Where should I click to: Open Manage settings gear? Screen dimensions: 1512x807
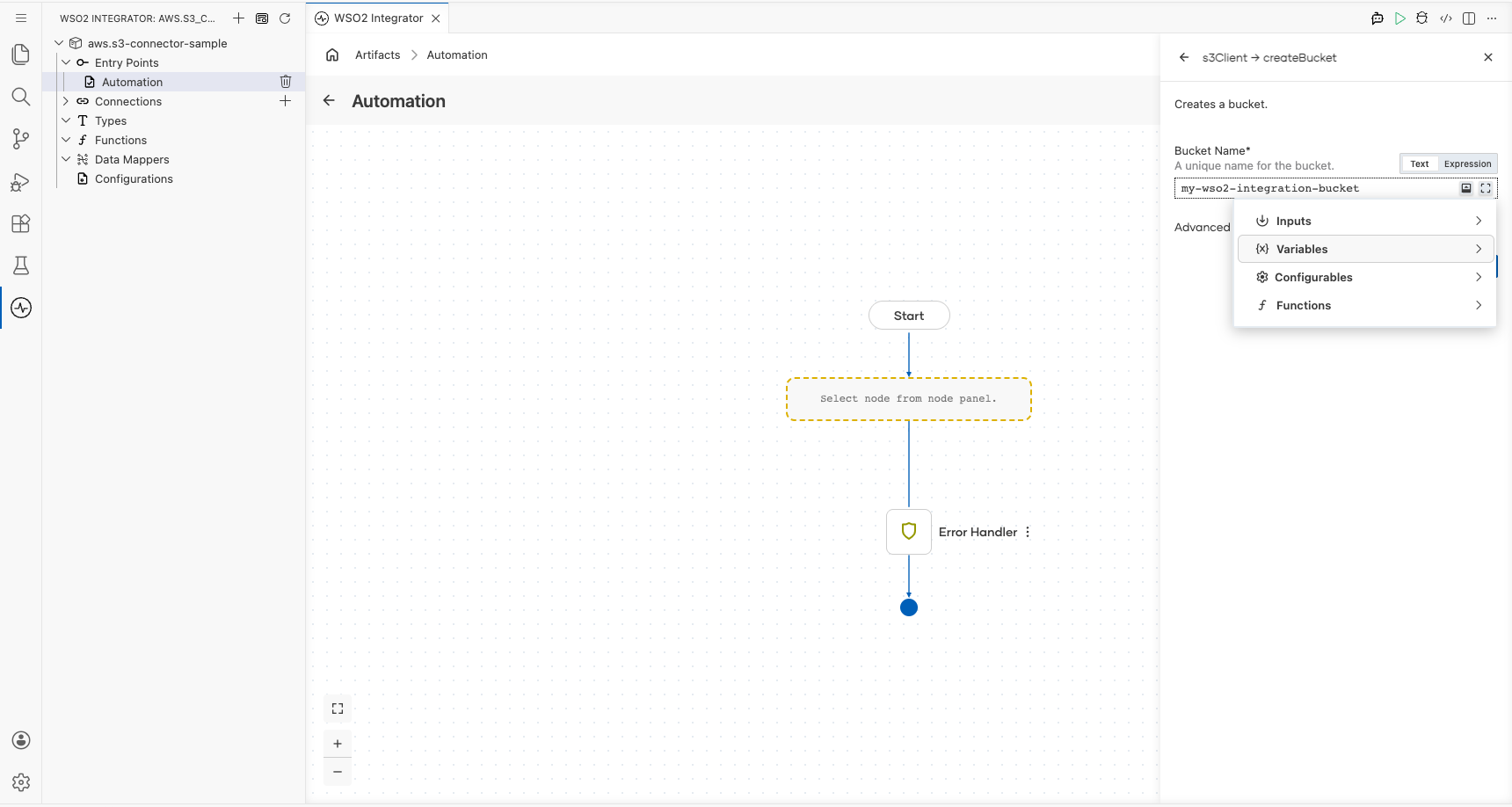tap(21, 782)
